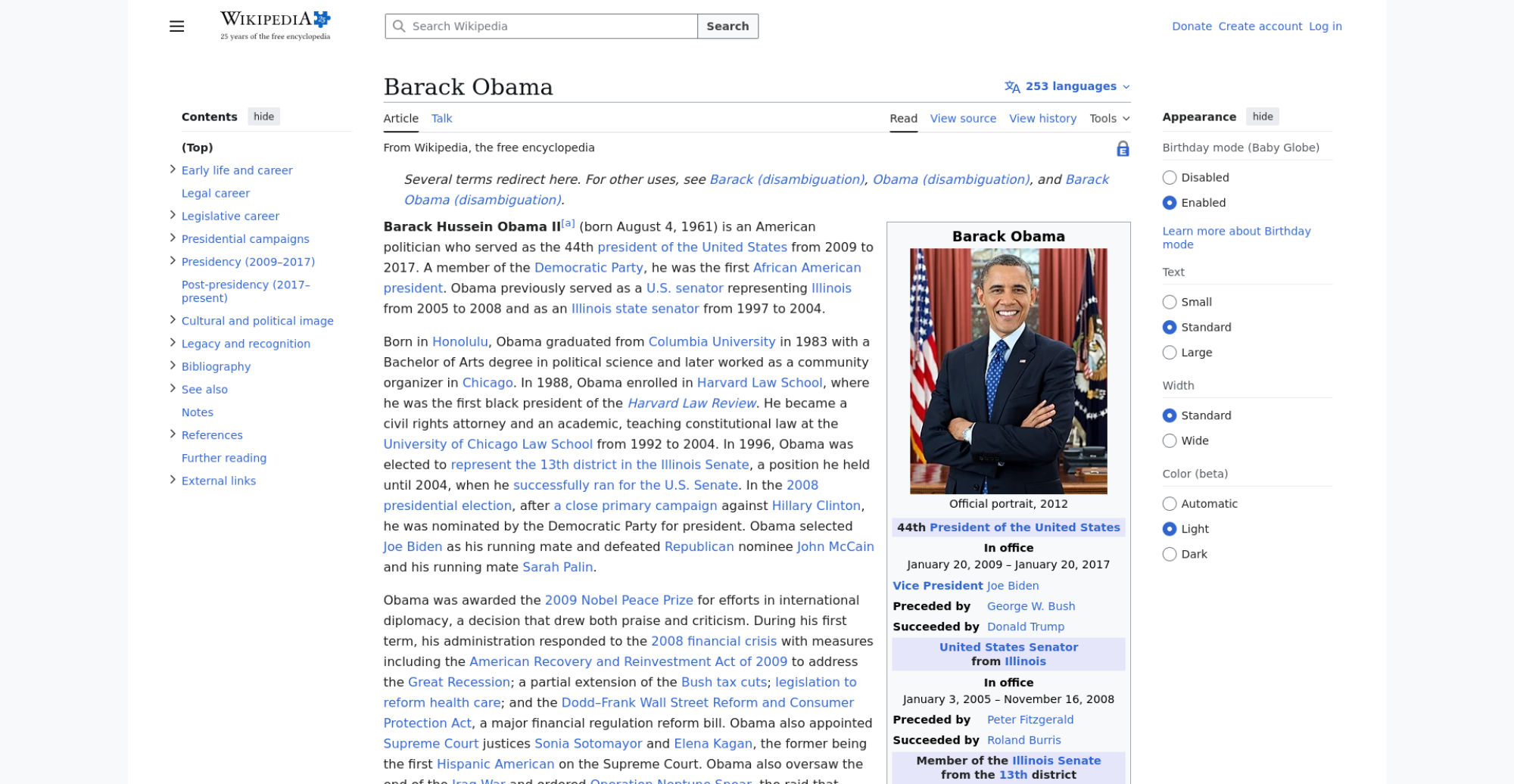Follow the Harvard Law School link

759,383
